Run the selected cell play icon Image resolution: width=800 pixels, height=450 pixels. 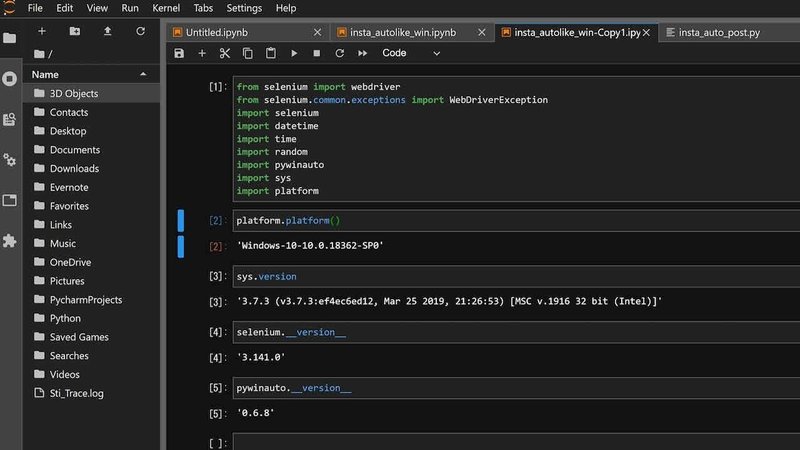(294, 53)
